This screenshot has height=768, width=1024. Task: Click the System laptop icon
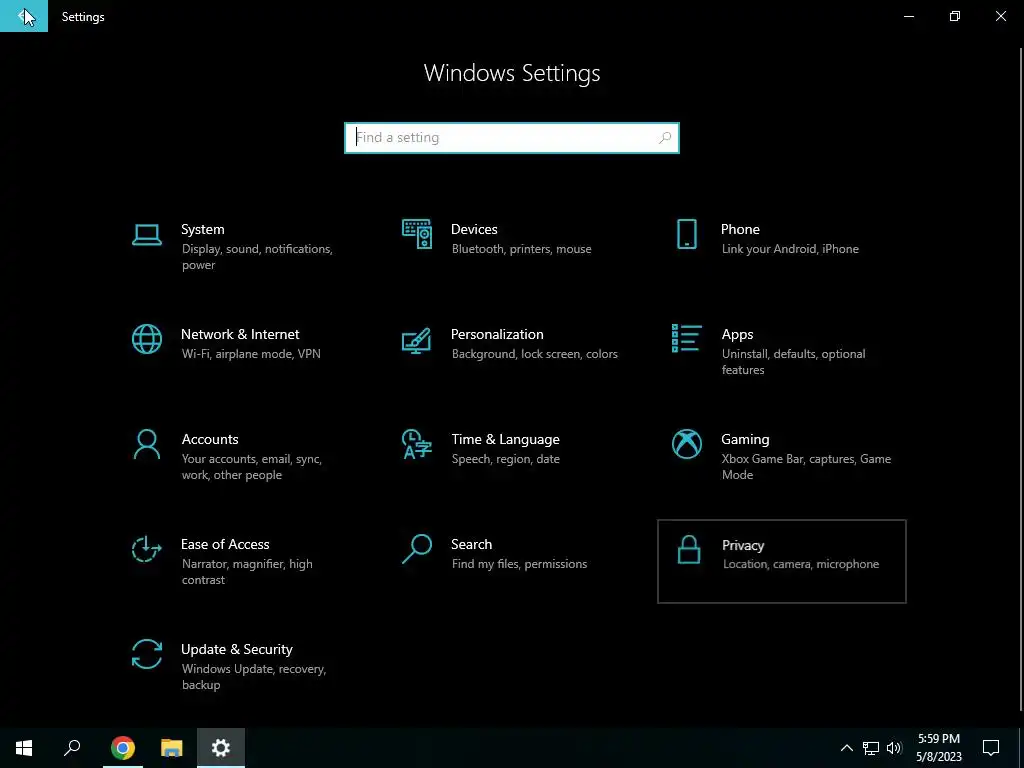[147, 234]
